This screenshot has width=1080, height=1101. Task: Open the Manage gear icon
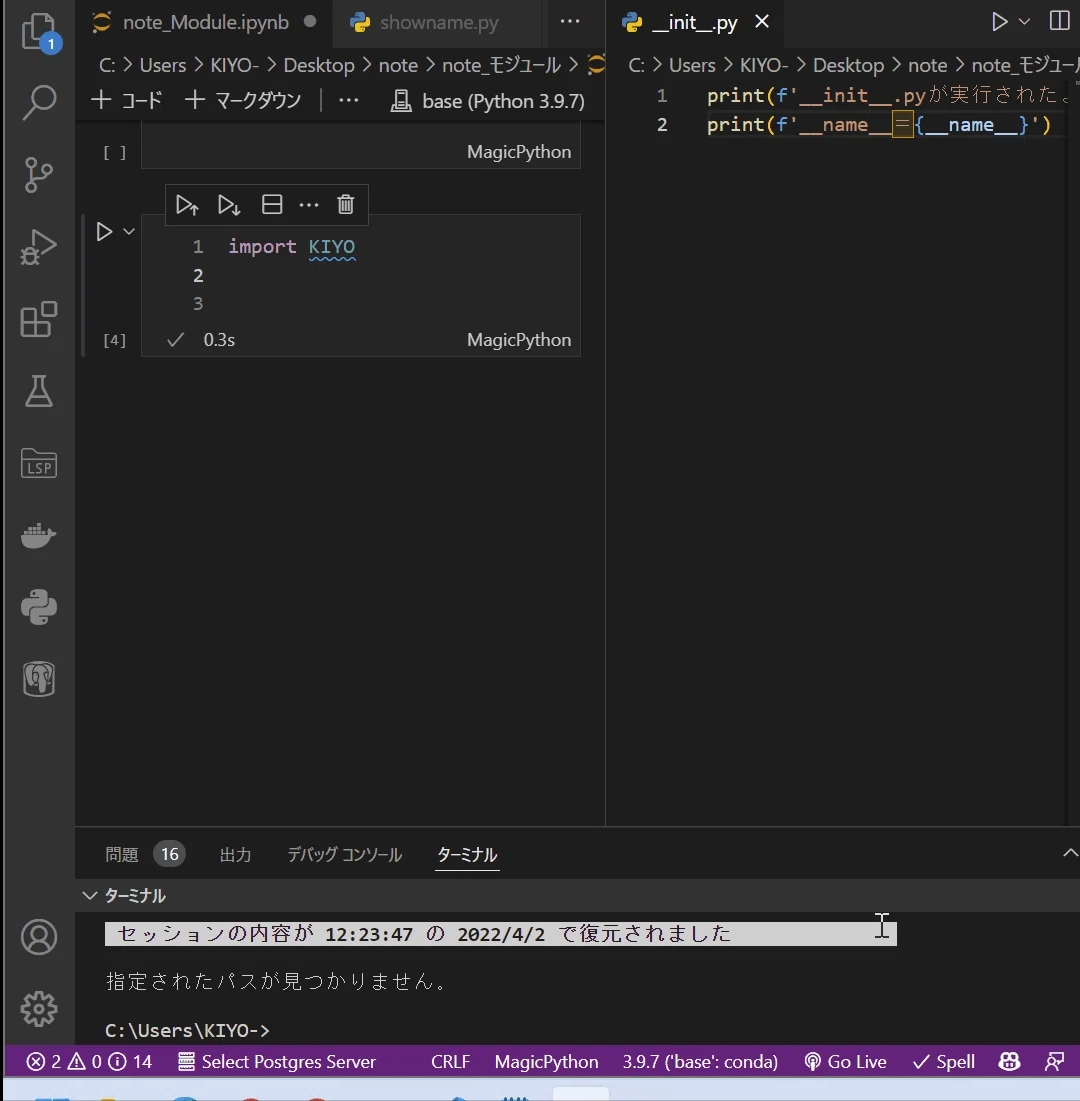pos(39,1009)
